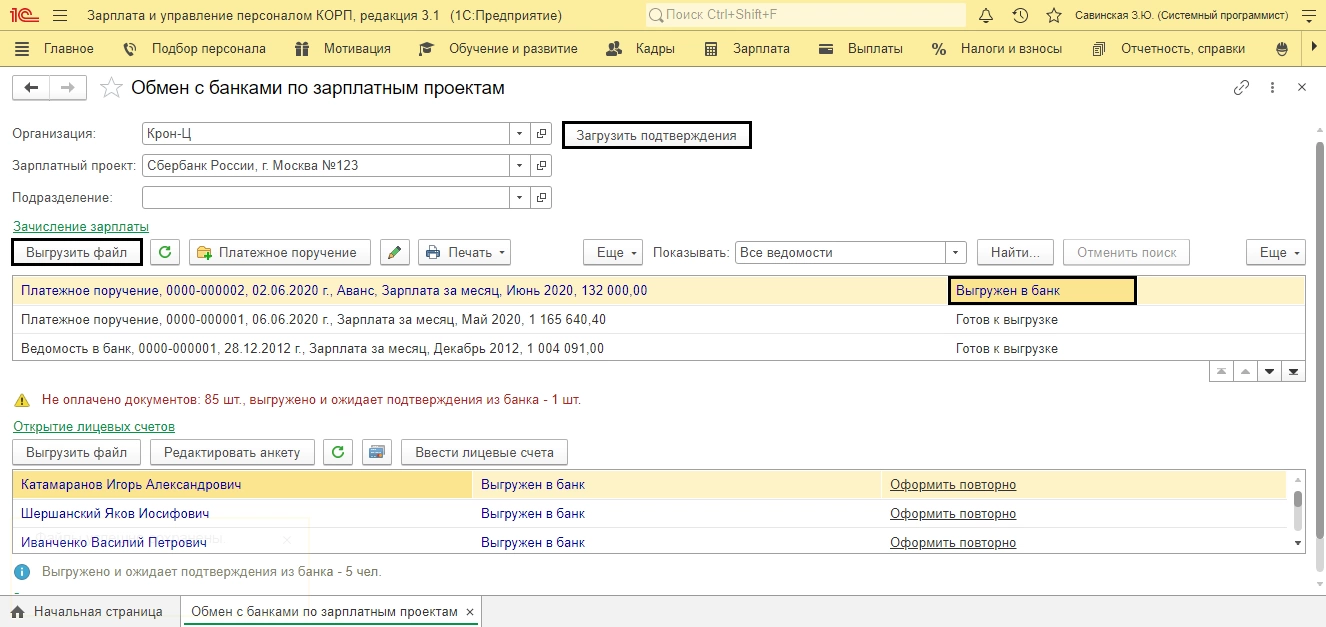Open the Показывать filter dropdown
The height and width of the screenshot is (627, 1326).
957,253
